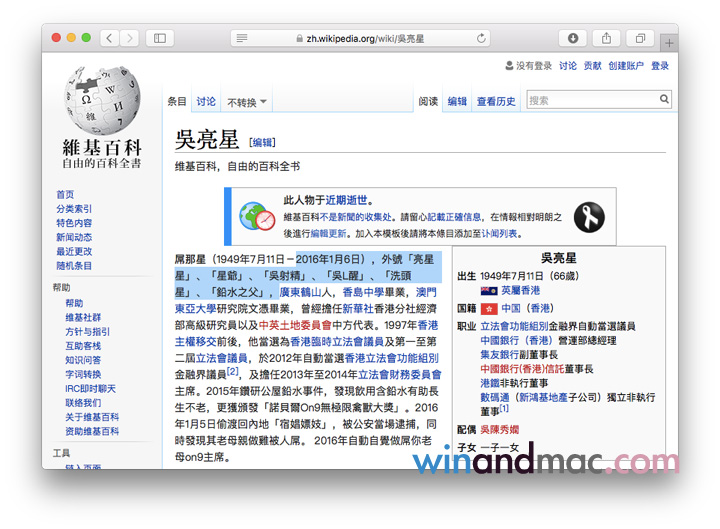This screenshot has height=529, width=720.
Task: Open the Reader view icon in address bar
Action: point(241,38)
